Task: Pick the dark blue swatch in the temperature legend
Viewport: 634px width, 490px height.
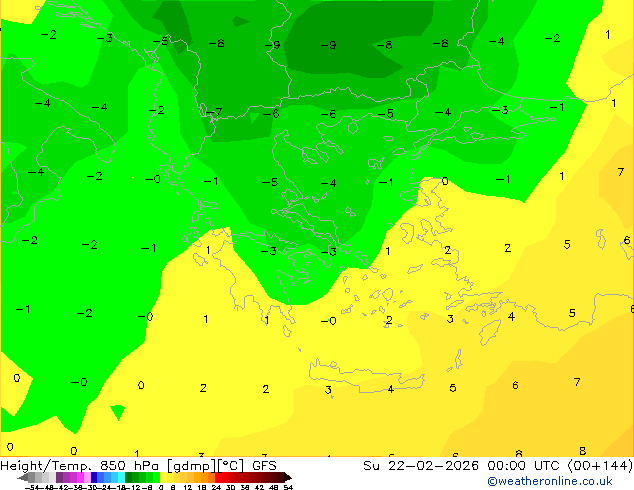Action: [x=94, y=478]
